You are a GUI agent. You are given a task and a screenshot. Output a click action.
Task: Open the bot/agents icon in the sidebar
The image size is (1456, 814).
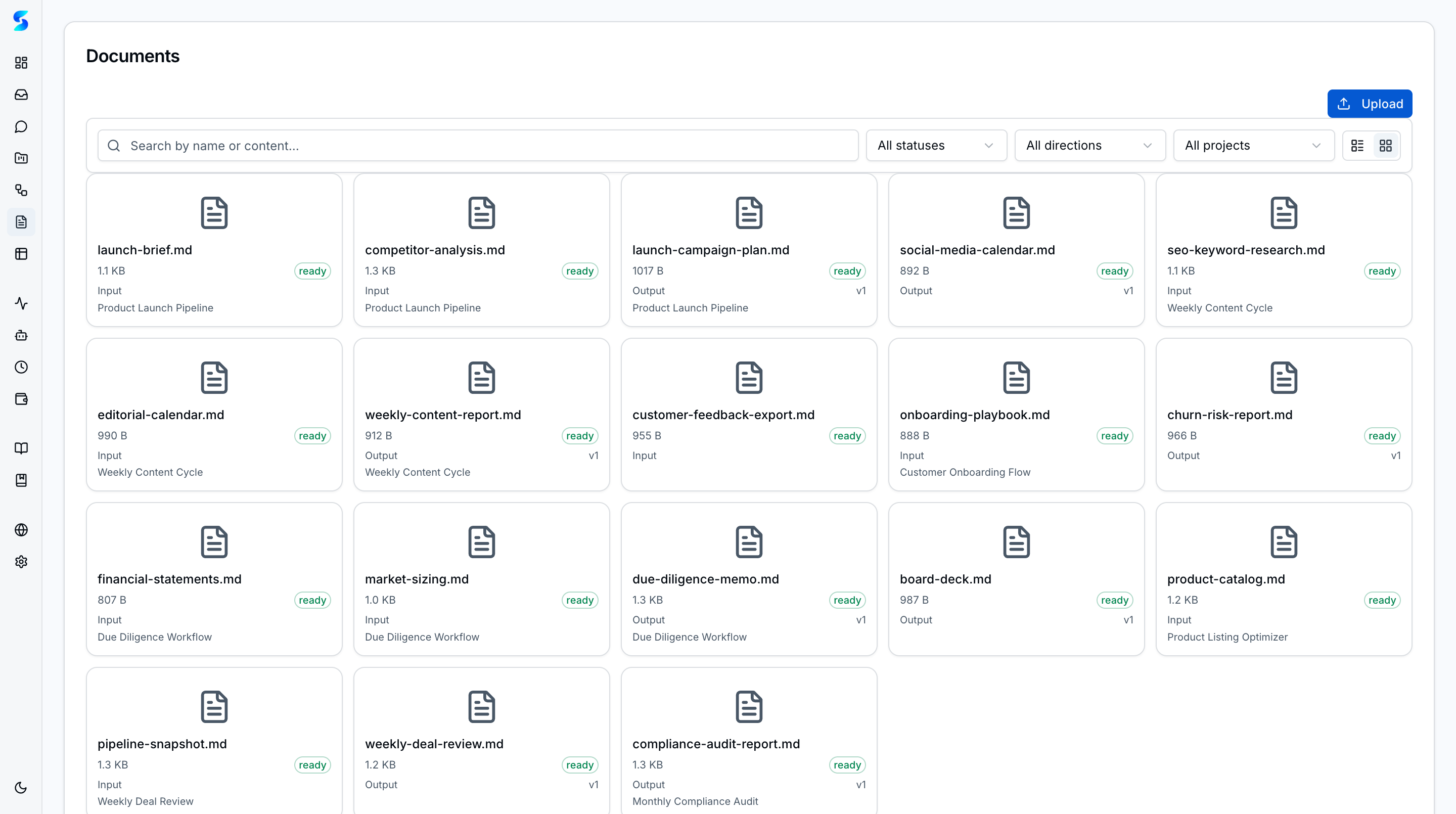coord(21,335)
